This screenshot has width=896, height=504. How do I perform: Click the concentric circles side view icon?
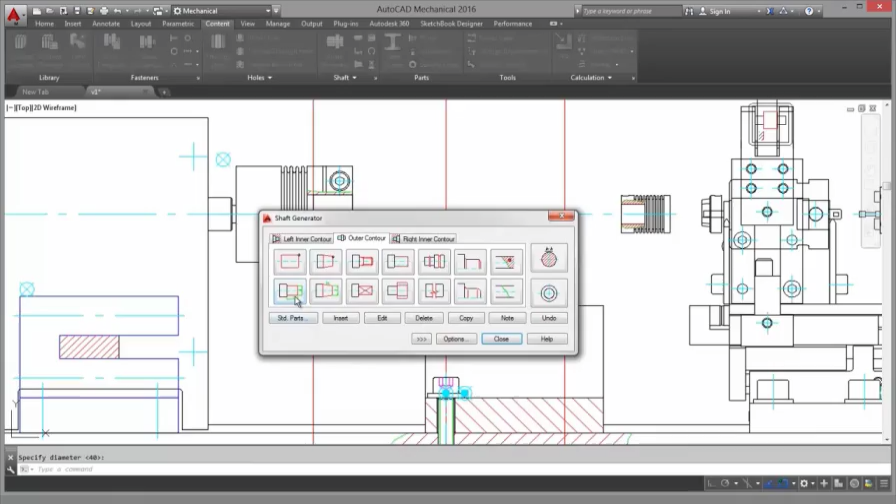click(549, 293)
